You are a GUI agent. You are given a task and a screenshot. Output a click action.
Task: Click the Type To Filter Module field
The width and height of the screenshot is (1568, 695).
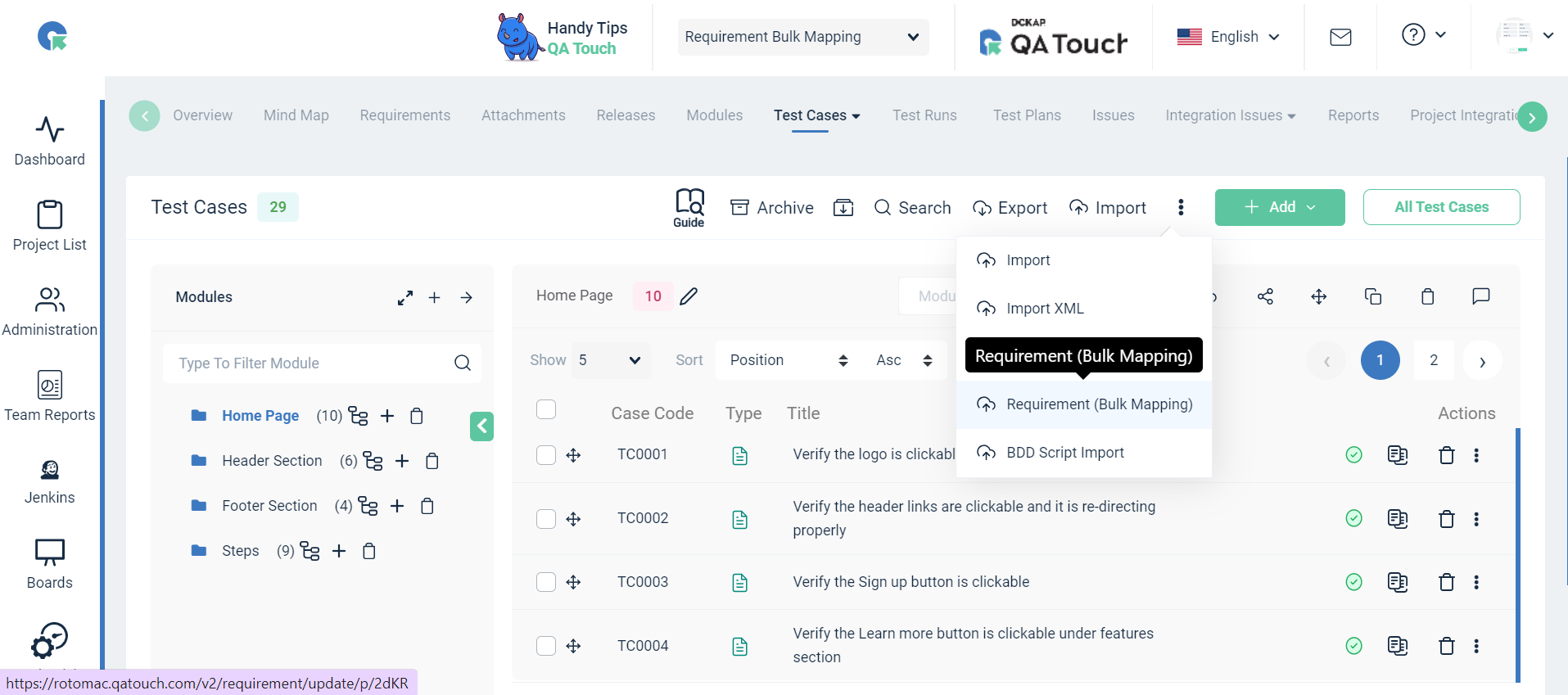point(322,363)
